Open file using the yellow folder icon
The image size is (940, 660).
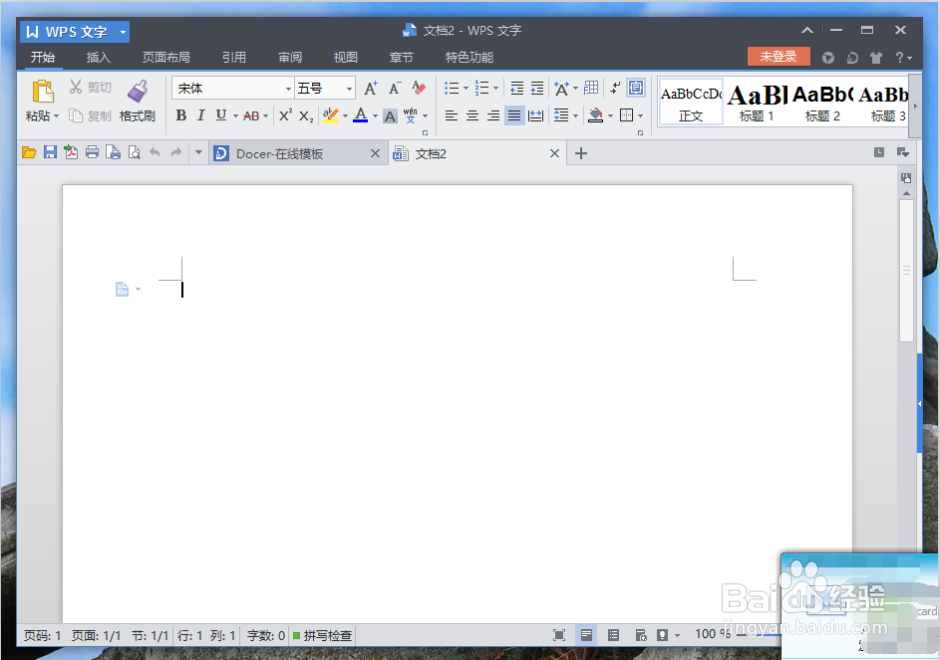pyautogui.click(x=29, y=153)
